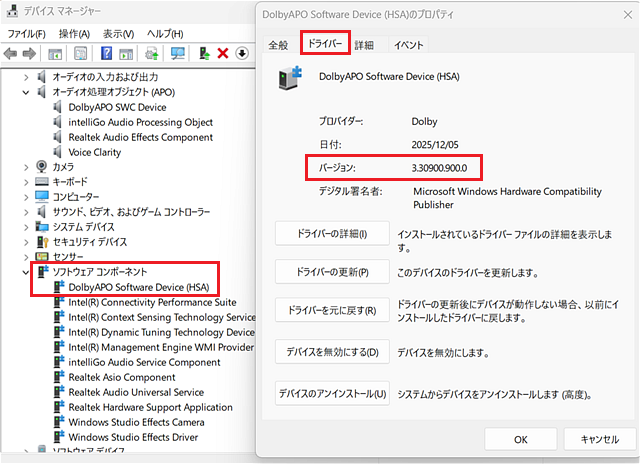Screen dimensions: 640x464
Task: Select Intel(R) Context Sensing Technology Service
Action: click(162, 317)
